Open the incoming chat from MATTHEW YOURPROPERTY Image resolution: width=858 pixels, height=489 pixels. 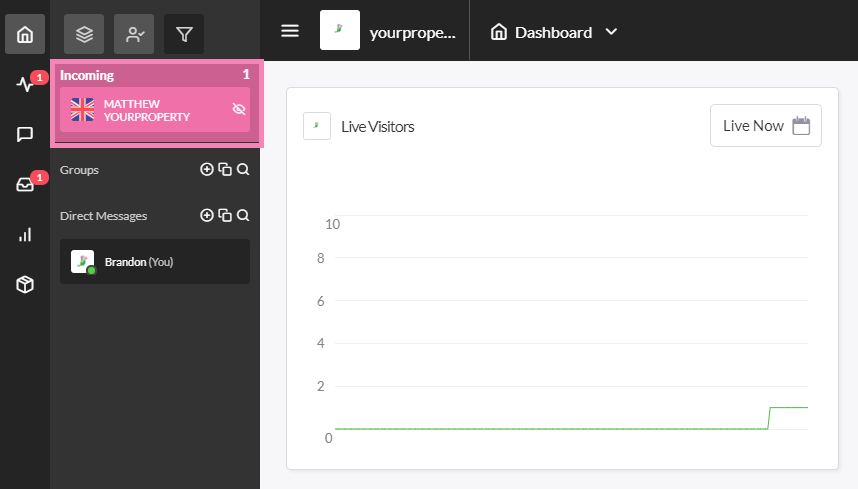(155, 109)
